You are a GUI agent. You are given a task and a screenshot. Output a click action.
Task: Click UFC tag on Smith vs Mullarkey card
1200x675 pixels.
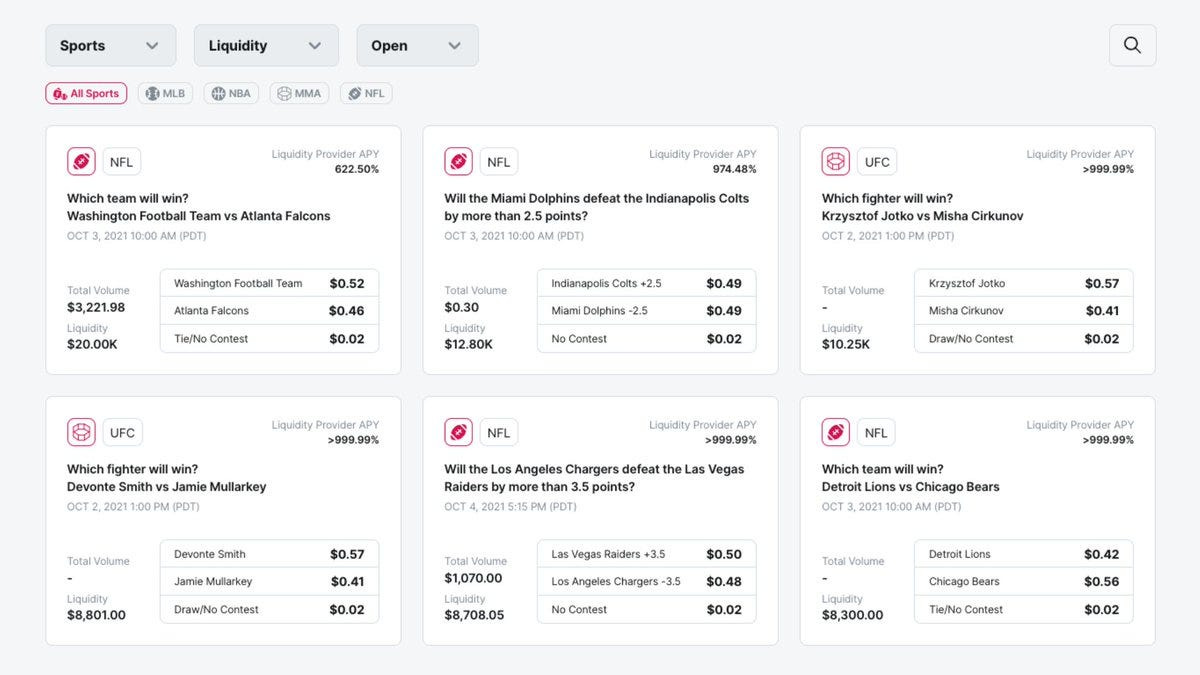122,433
